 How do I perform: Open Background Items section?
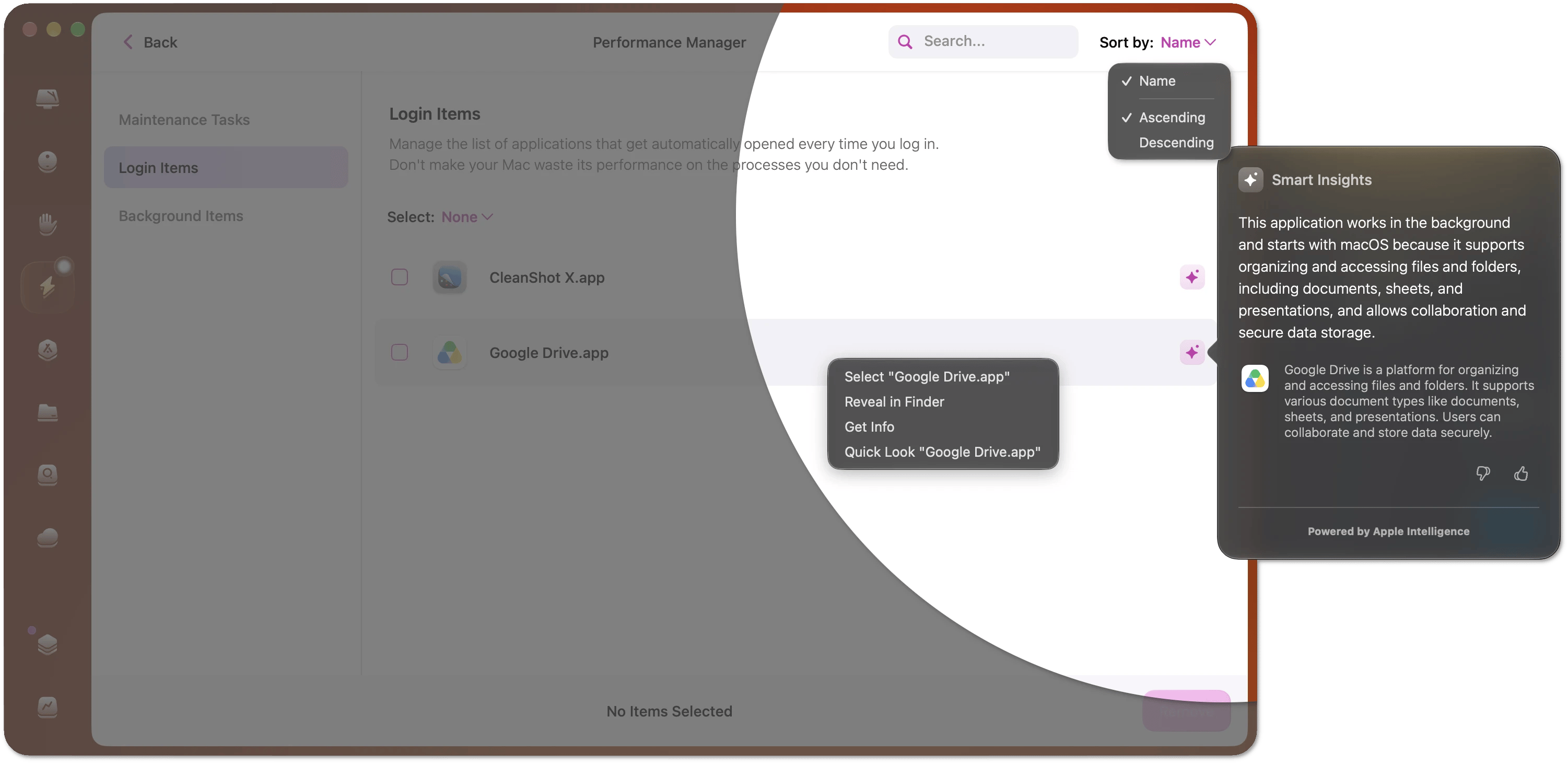(x=181, y=215)
